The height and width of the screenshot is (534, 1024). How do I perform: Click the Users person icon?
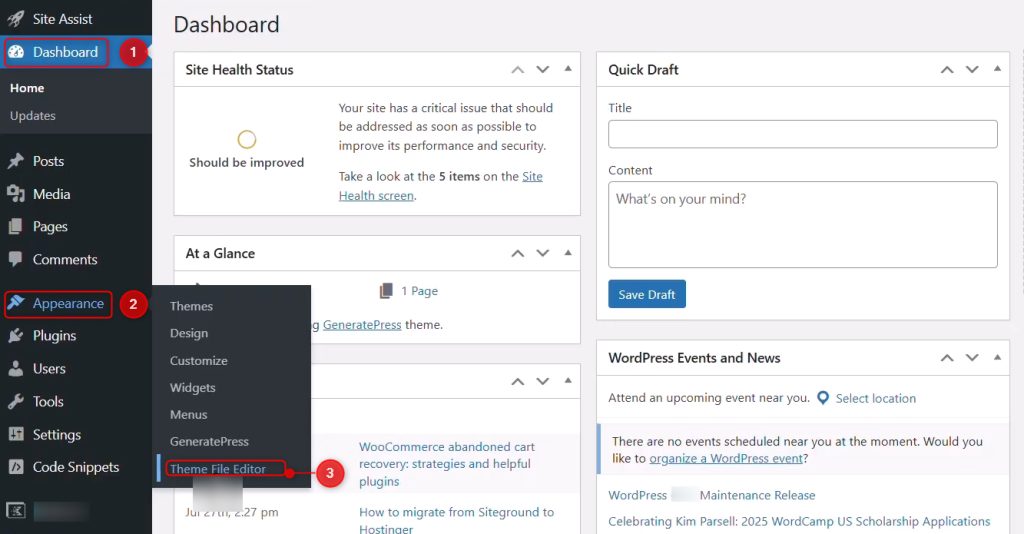pos(16,369)
